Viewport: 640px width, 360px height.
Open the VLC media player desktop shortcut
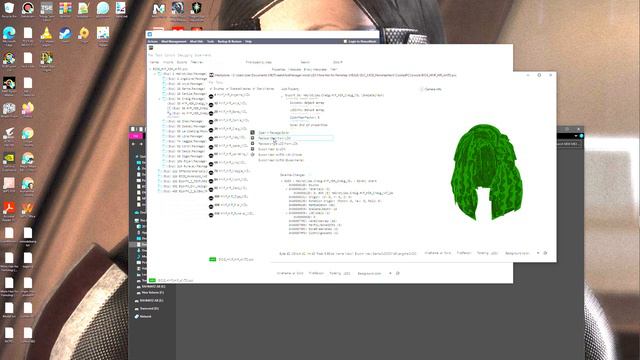[47, 33]
